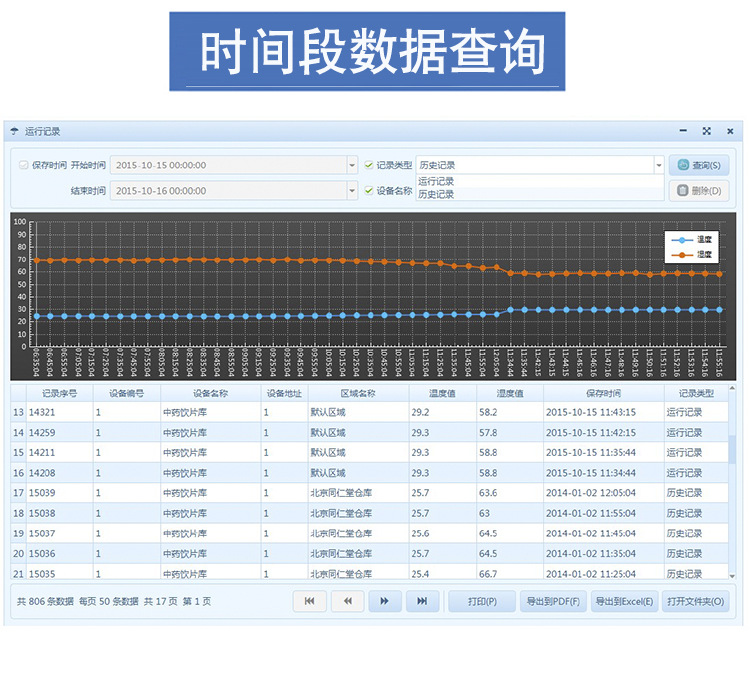
Task: Go to the previous page of records
Action: click(x=347, y=601)
